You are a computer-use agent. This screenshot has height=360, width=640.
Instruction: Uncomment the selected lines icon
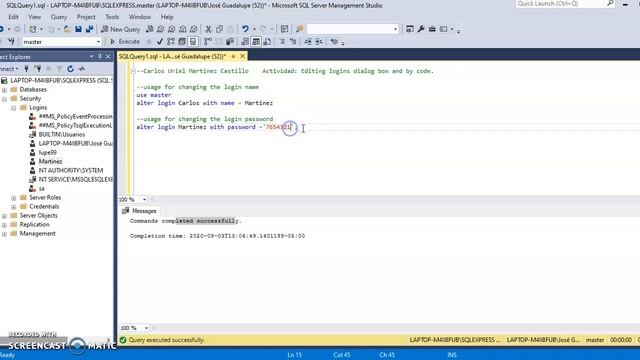pos(293,42)
